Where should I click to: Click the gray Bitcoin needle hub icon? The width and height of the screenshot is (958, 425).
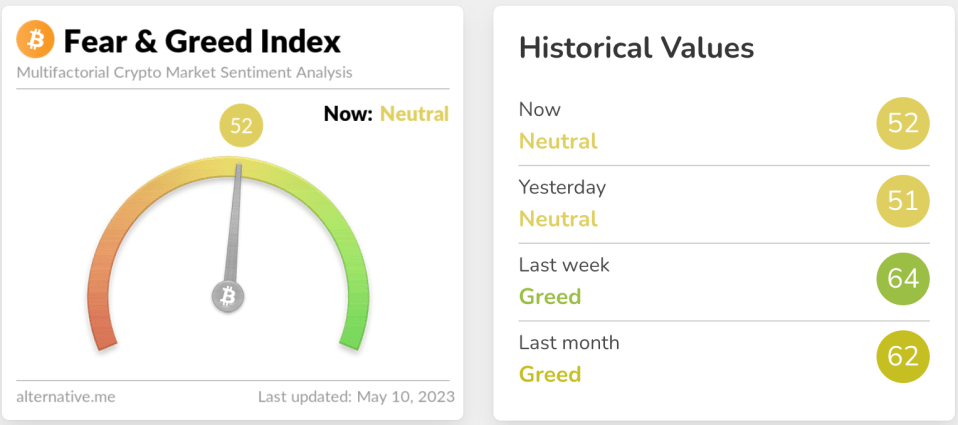click(x=228, y=296)
